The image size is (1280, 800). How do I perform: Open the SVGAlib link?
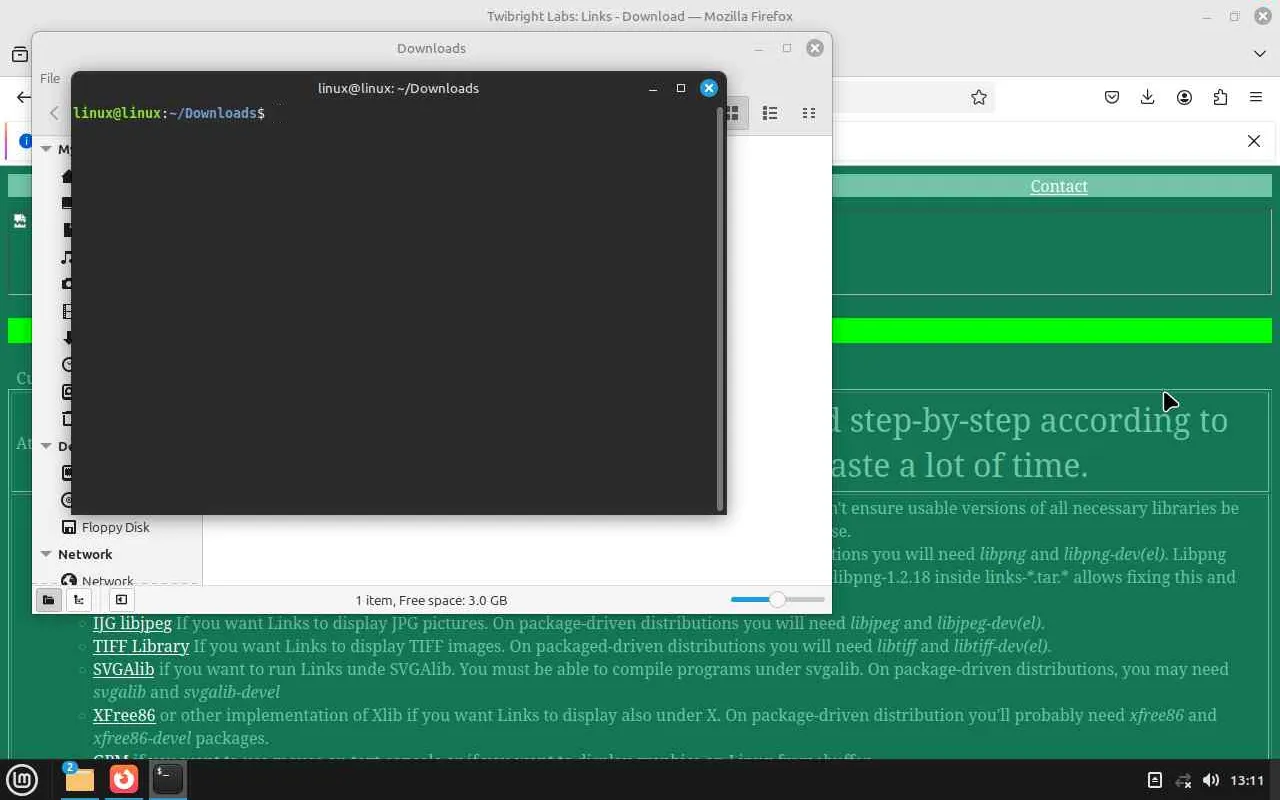tap(123, 669)
